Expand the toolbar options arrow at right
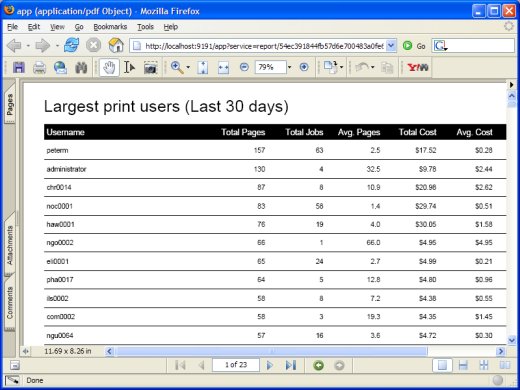This screenshot has width=520, height=390. point(512,85)
